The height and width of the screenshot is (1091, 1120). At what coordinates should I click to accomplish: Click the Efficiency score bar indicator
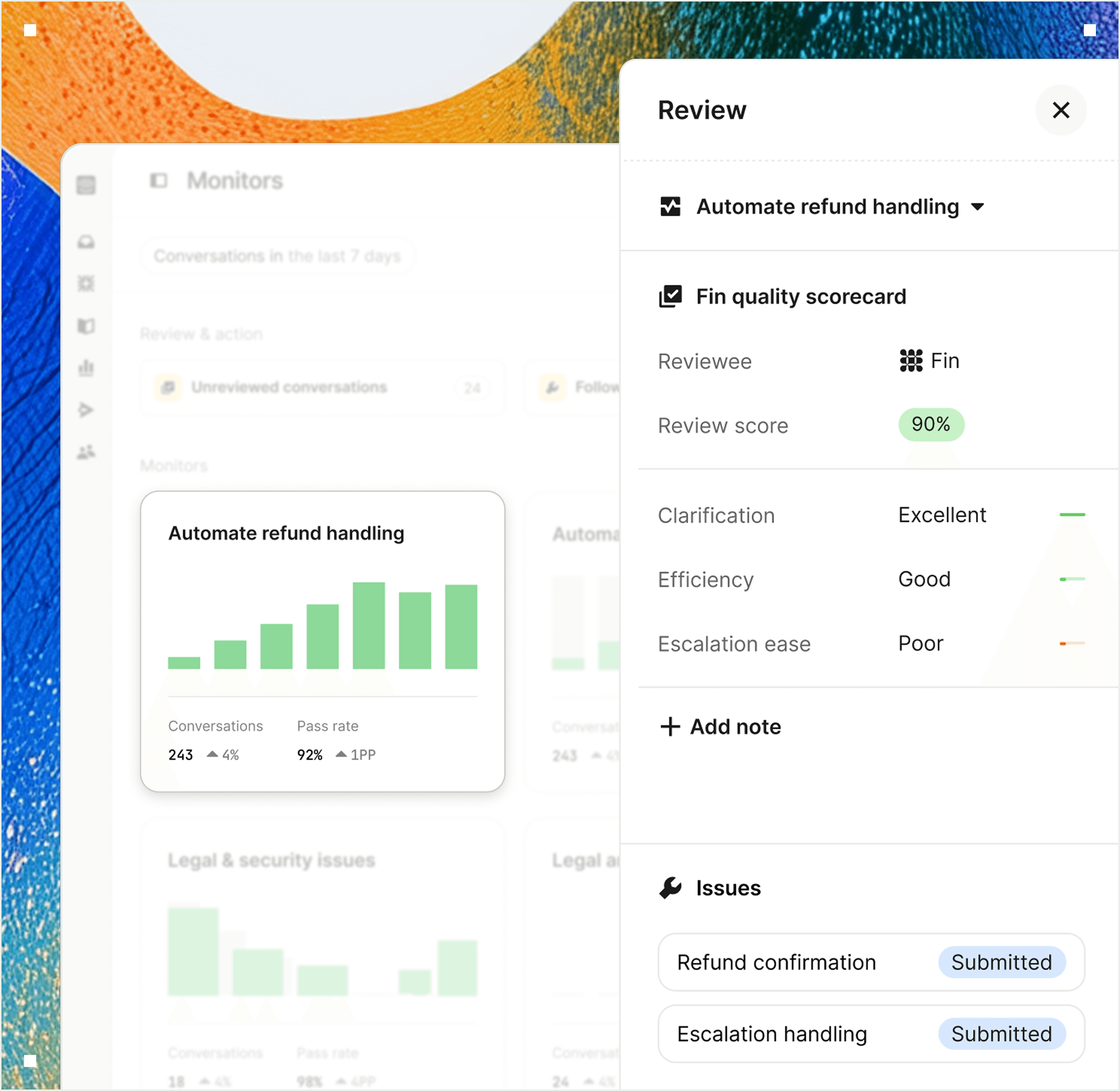1072,579
